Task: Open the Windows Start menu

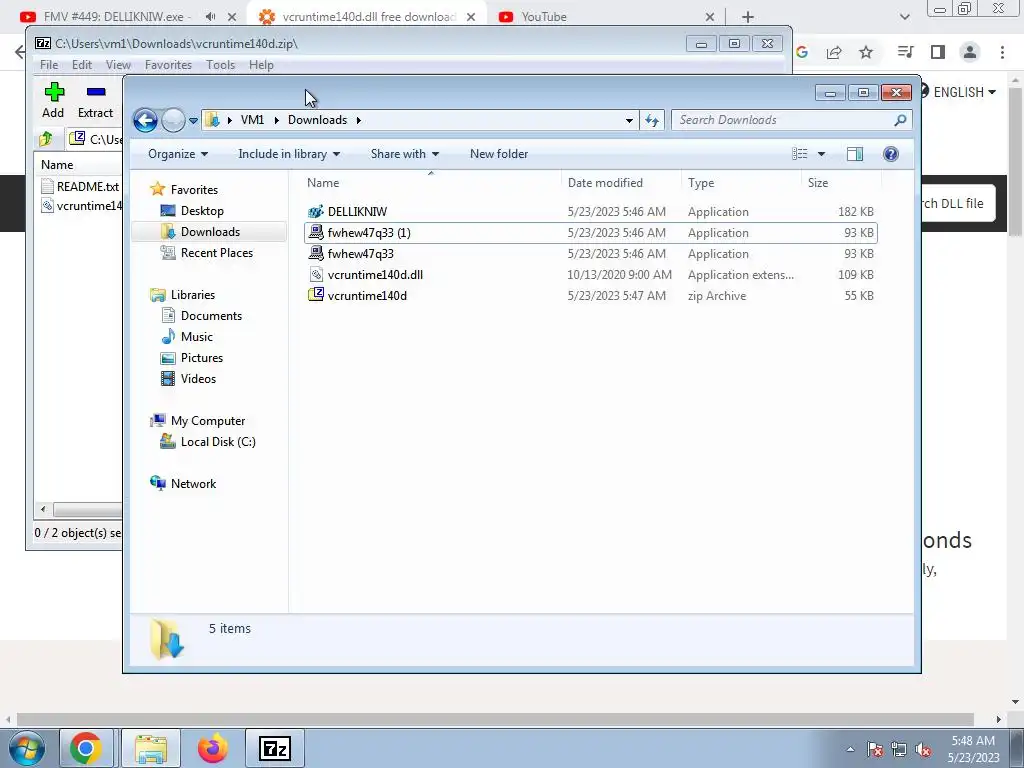Action: tap(26, 748)
